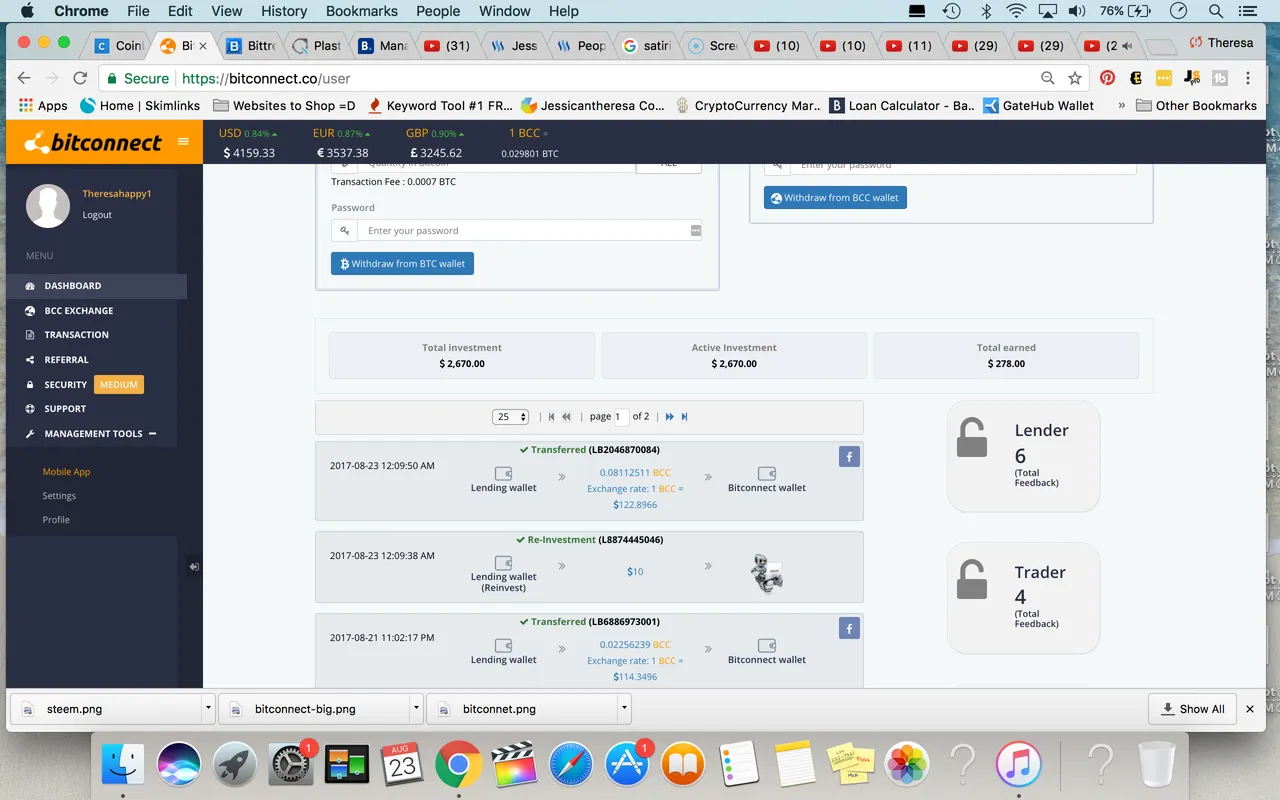Click Show All downloads

1193,709
